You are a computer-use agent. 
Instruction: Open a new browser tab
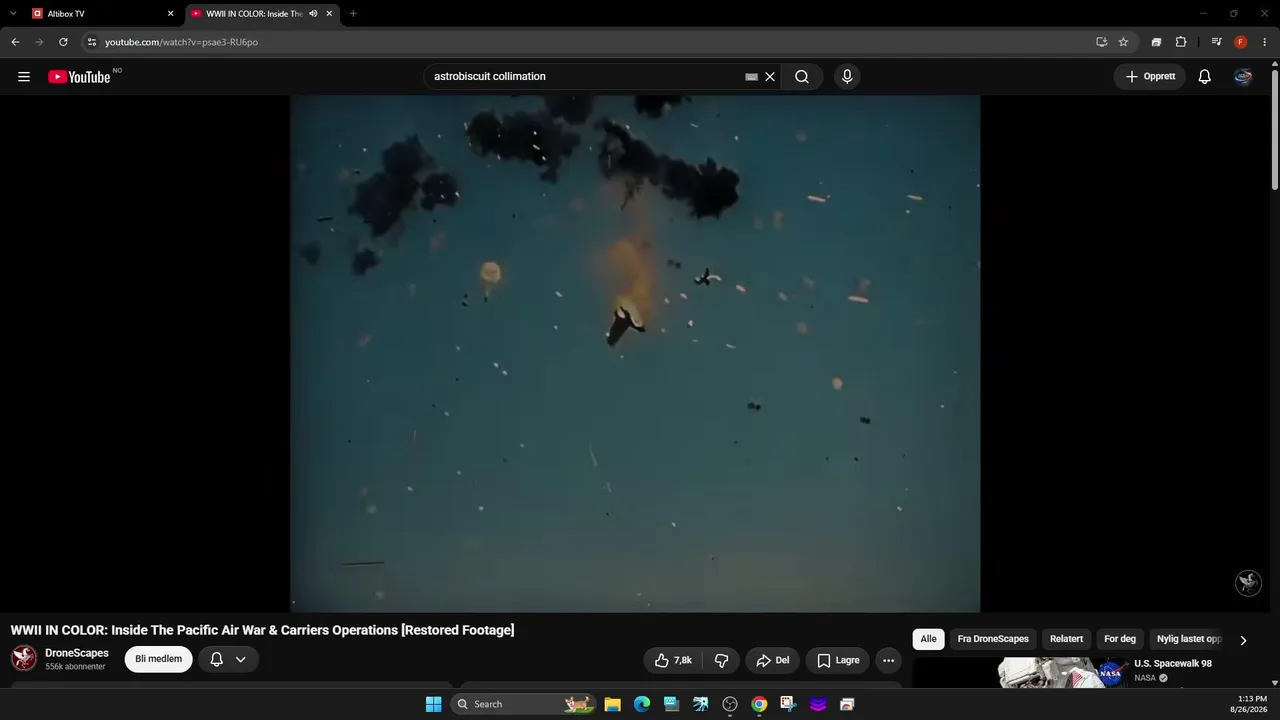click(x=353, y=14)
